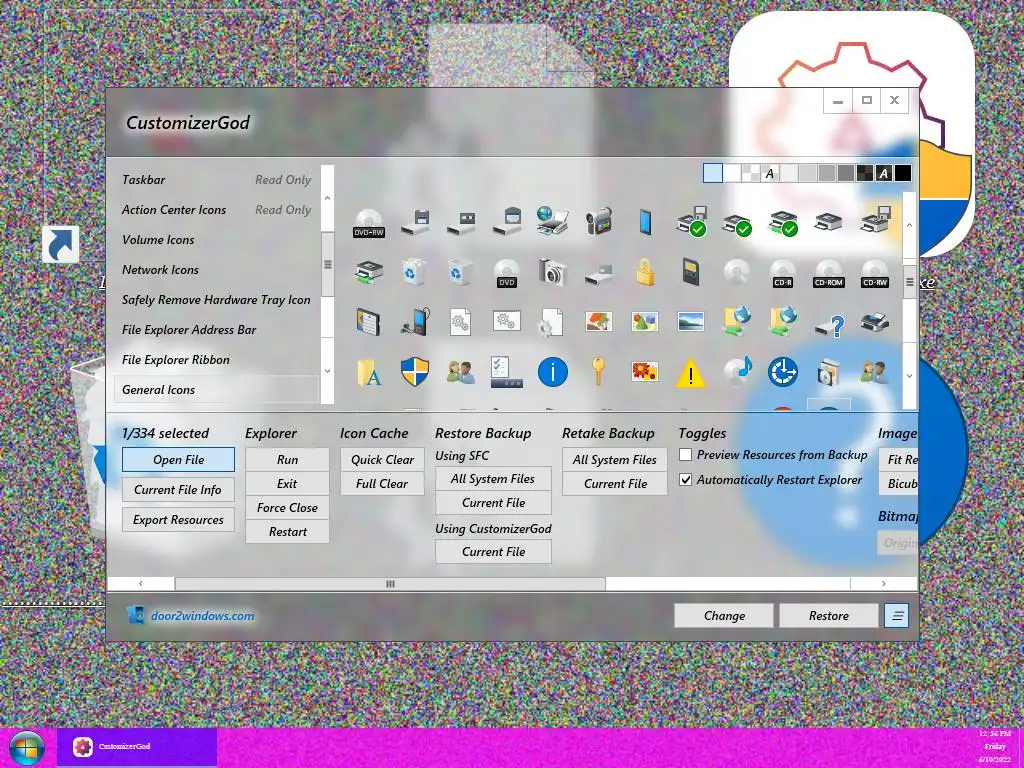This screenshot has width=1024, height=768.
Task: Click Explorer Restart button
Action: tap(287, 532)
